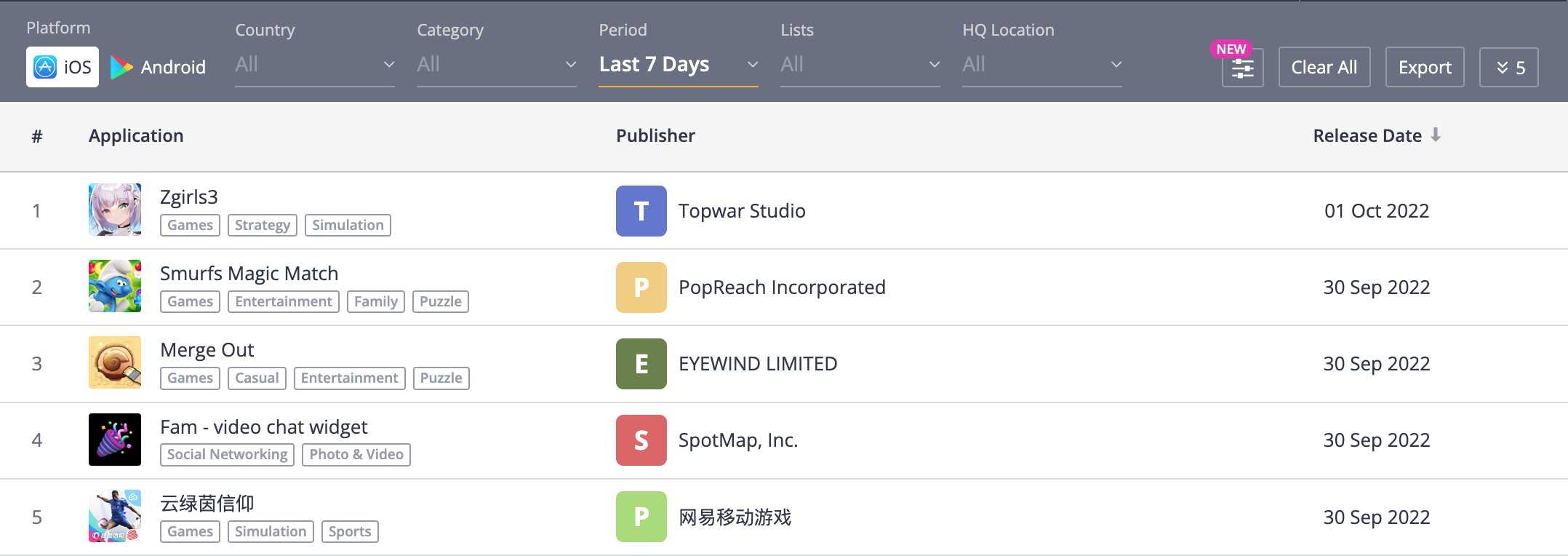Viewport: 1568px width, 556px height.
Task: Open the Category dropdown
Action: (x=497, y=65)
